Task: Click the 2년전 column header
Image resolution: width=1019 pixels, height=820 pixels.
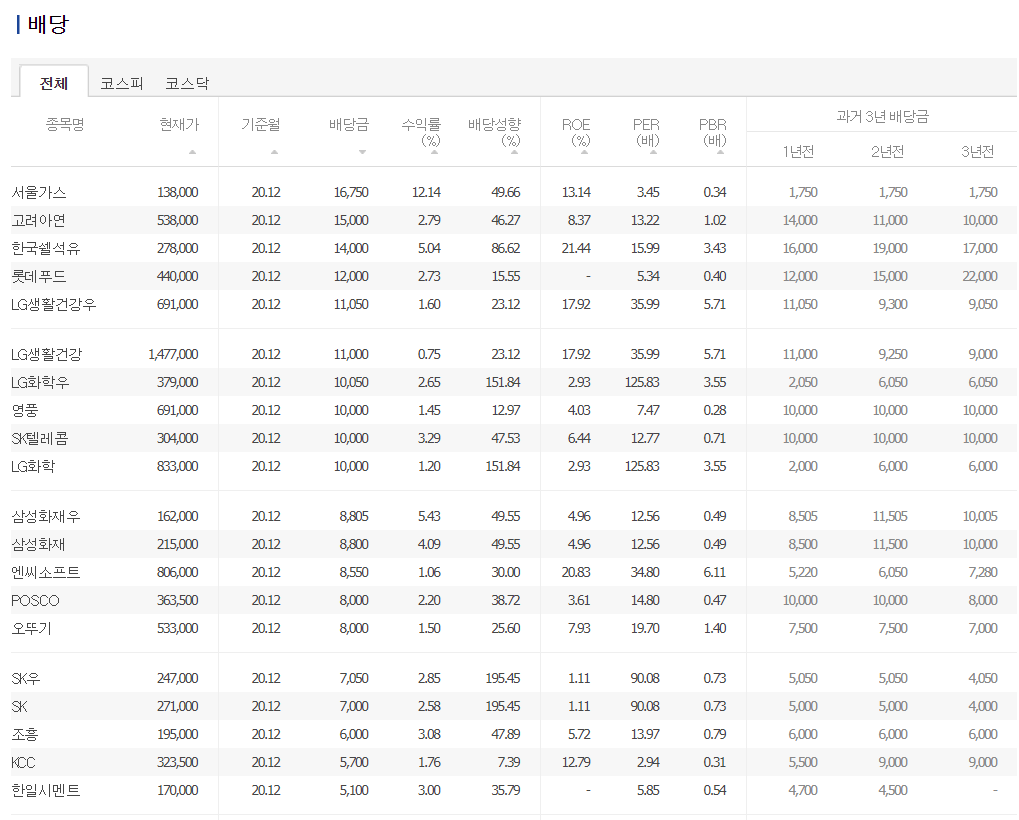Action: click(887, 151)
